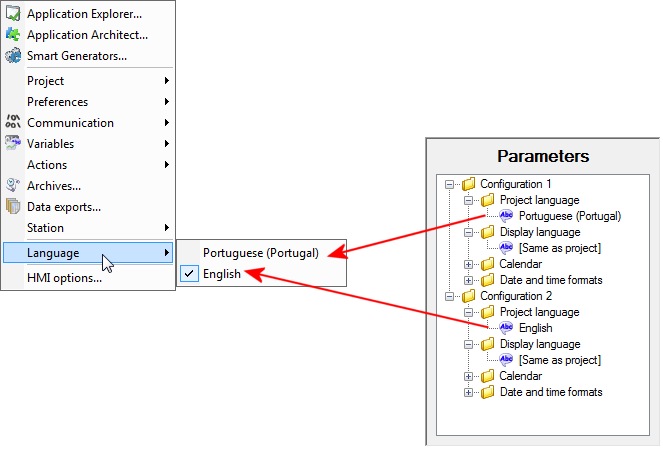This screenshot has width=663, height=449.
Task: Select [Same as project] text under Configuration 1
Action: click(x=560, y=248)
